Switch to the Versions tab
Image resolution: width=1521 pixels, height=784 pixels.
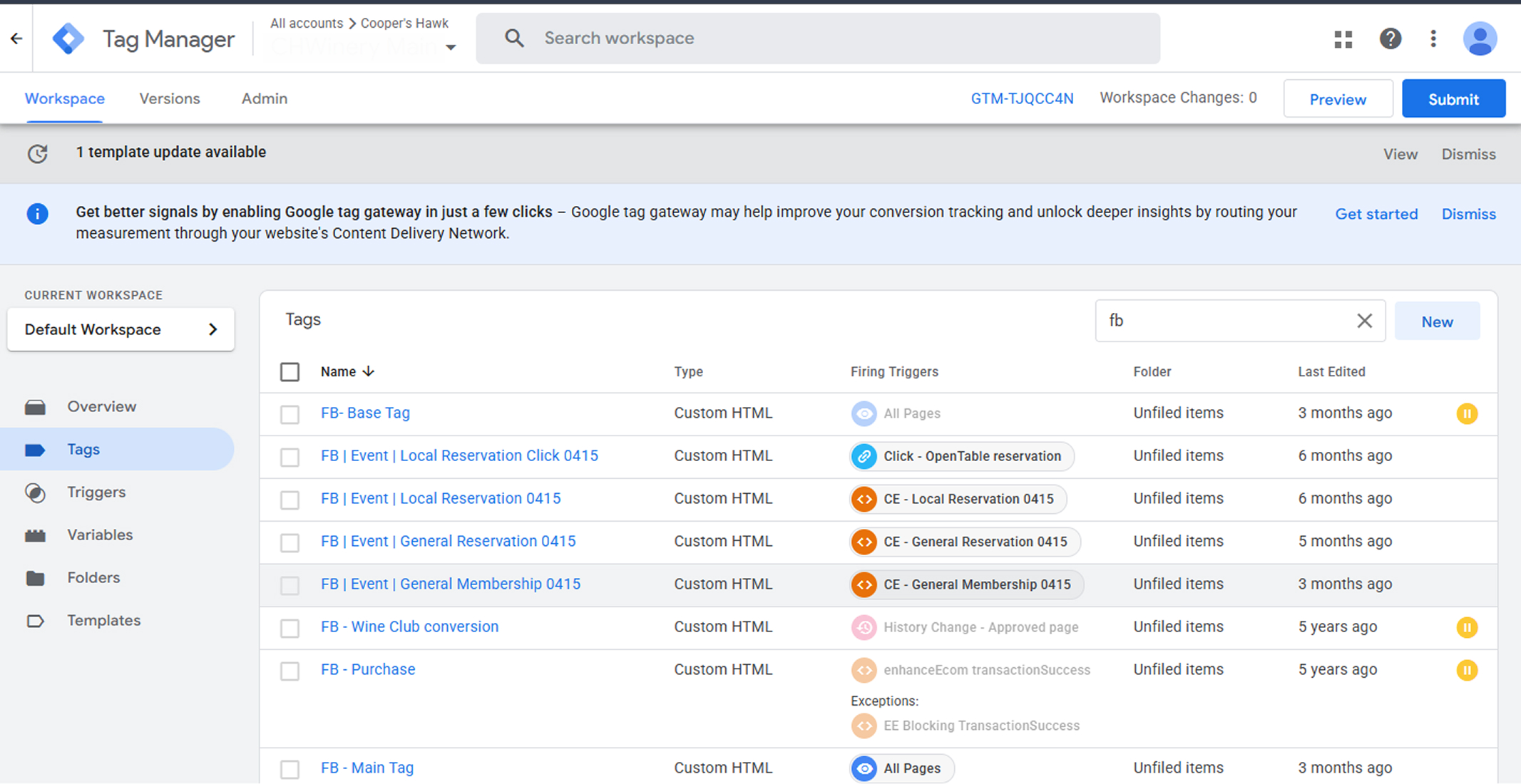pyautogui.click(x=170, y=99)
